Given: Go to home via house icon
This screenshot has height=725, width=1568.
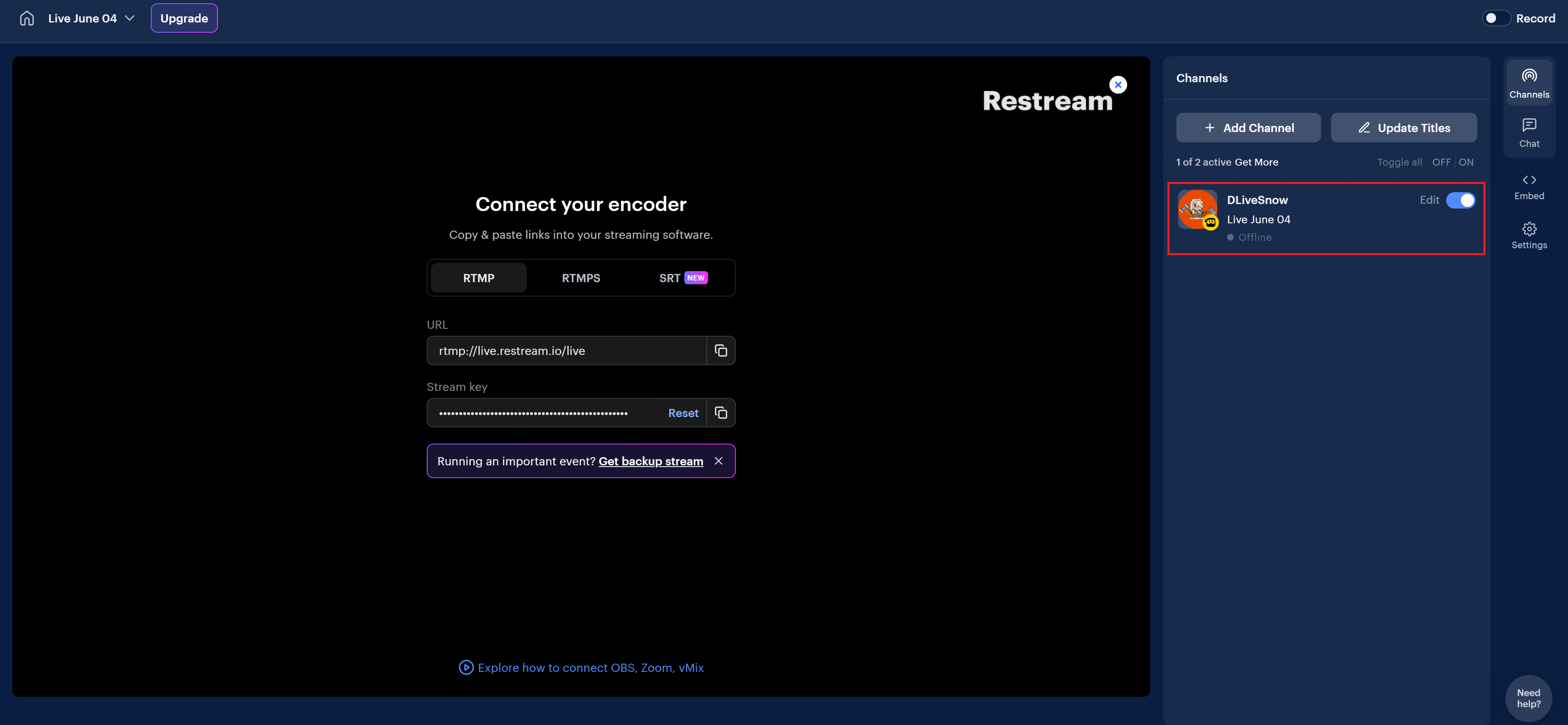Looking at the screenshot, I should click(27, 18).
